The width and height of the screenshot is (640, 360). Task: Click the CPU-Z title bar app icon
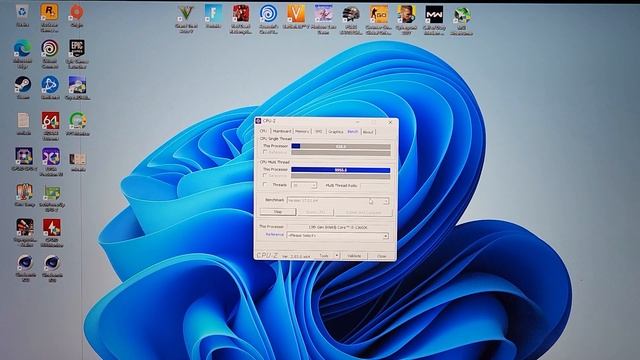(x=258, y=121)
